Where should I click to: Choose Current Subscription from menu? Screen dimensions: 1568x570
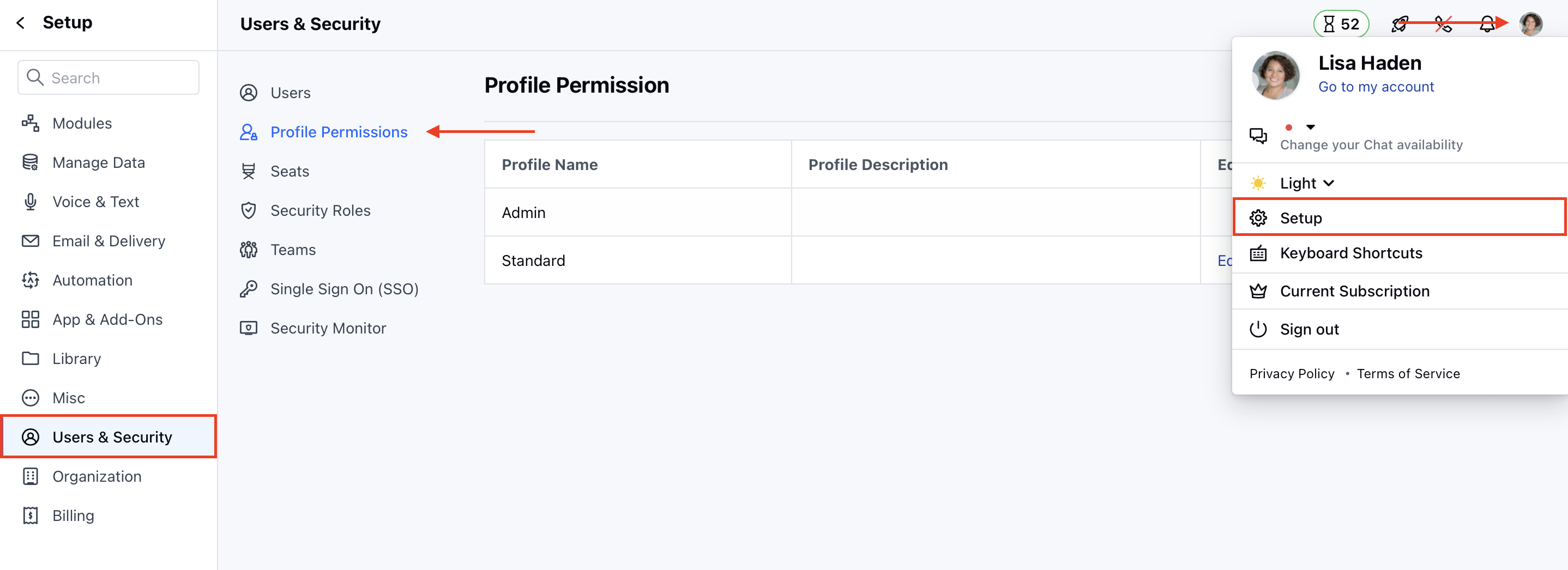(1354, 292)
